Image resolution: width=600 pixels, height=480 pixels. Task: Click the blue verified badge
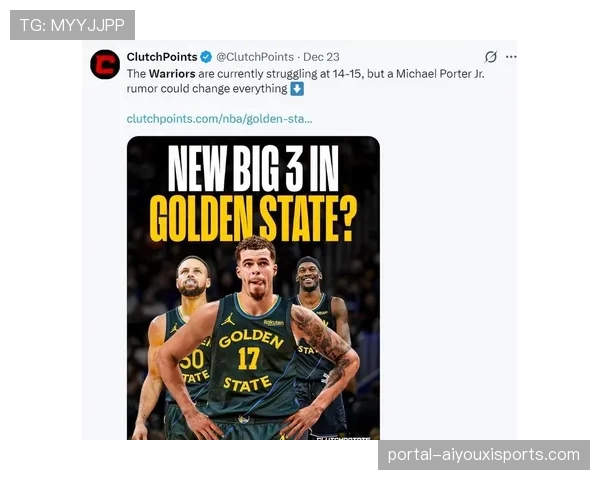click(x=206, y=57)
